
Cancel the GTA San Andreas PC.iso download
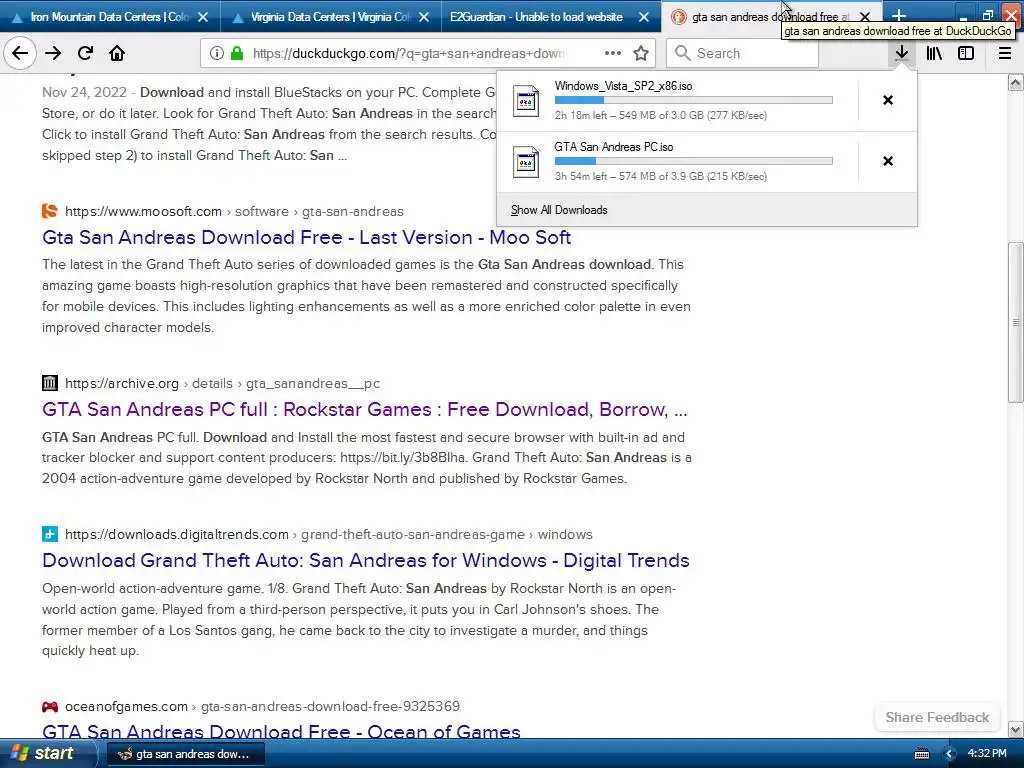click(x=888, y=161)
